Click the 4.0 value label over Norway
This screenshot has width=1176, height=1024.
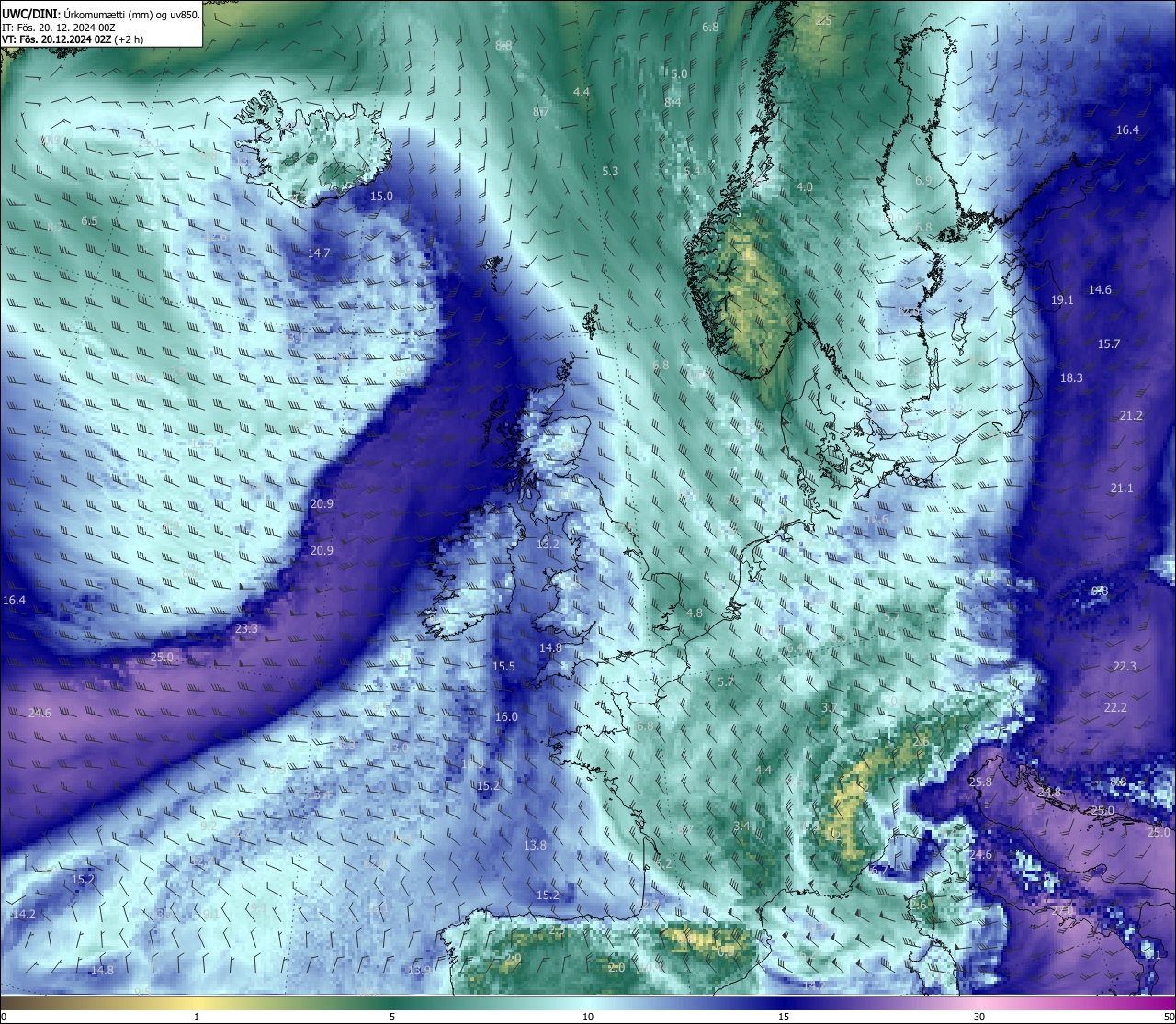(804, 187)
